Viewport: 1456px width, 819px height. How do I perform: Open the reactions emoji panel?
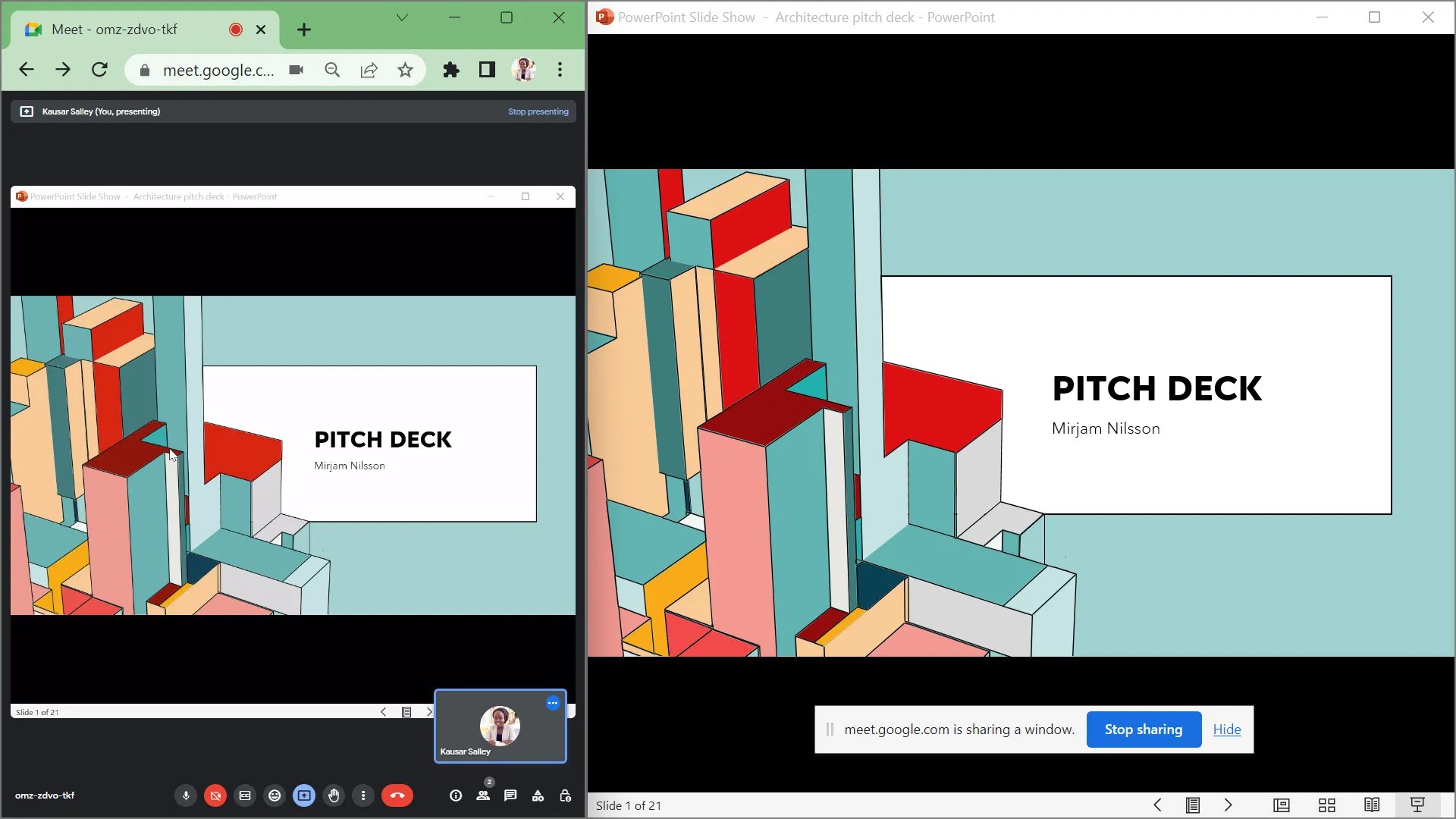click(x=275, y=795)
